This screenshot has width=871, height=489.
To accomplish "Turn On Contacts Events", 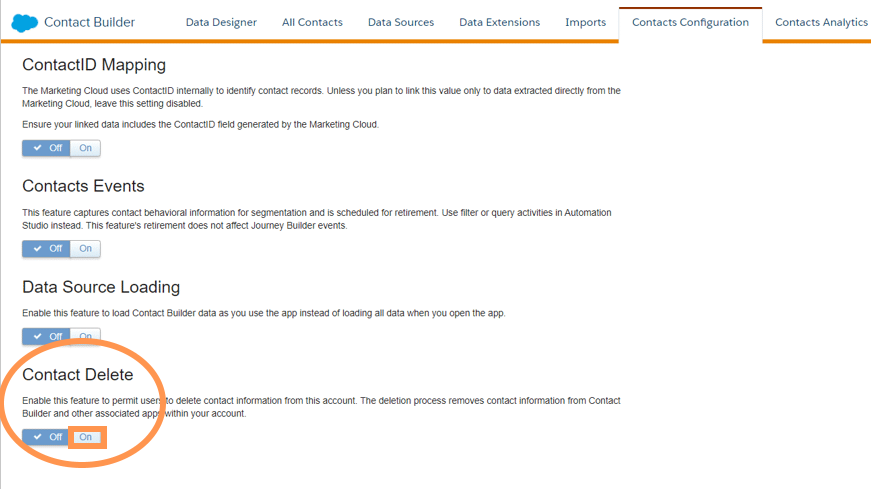I will [x=85, y=248].
